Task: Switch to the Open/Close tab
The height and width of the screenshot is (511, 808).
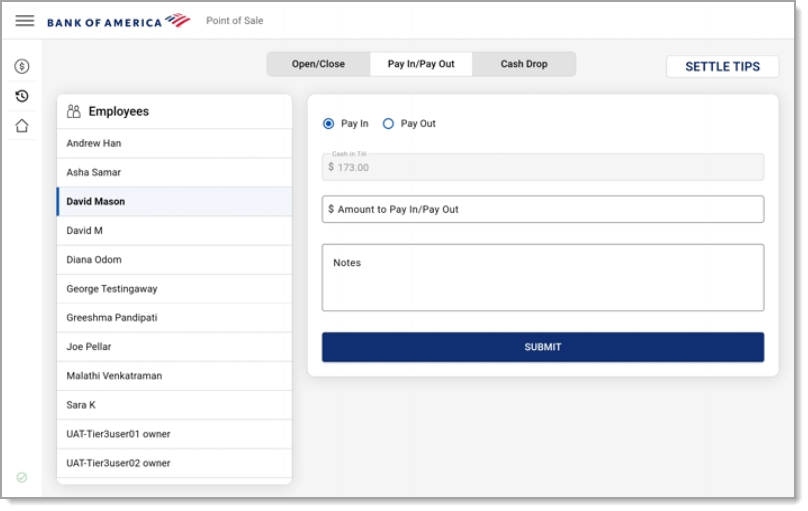Action: click(318, 64)
